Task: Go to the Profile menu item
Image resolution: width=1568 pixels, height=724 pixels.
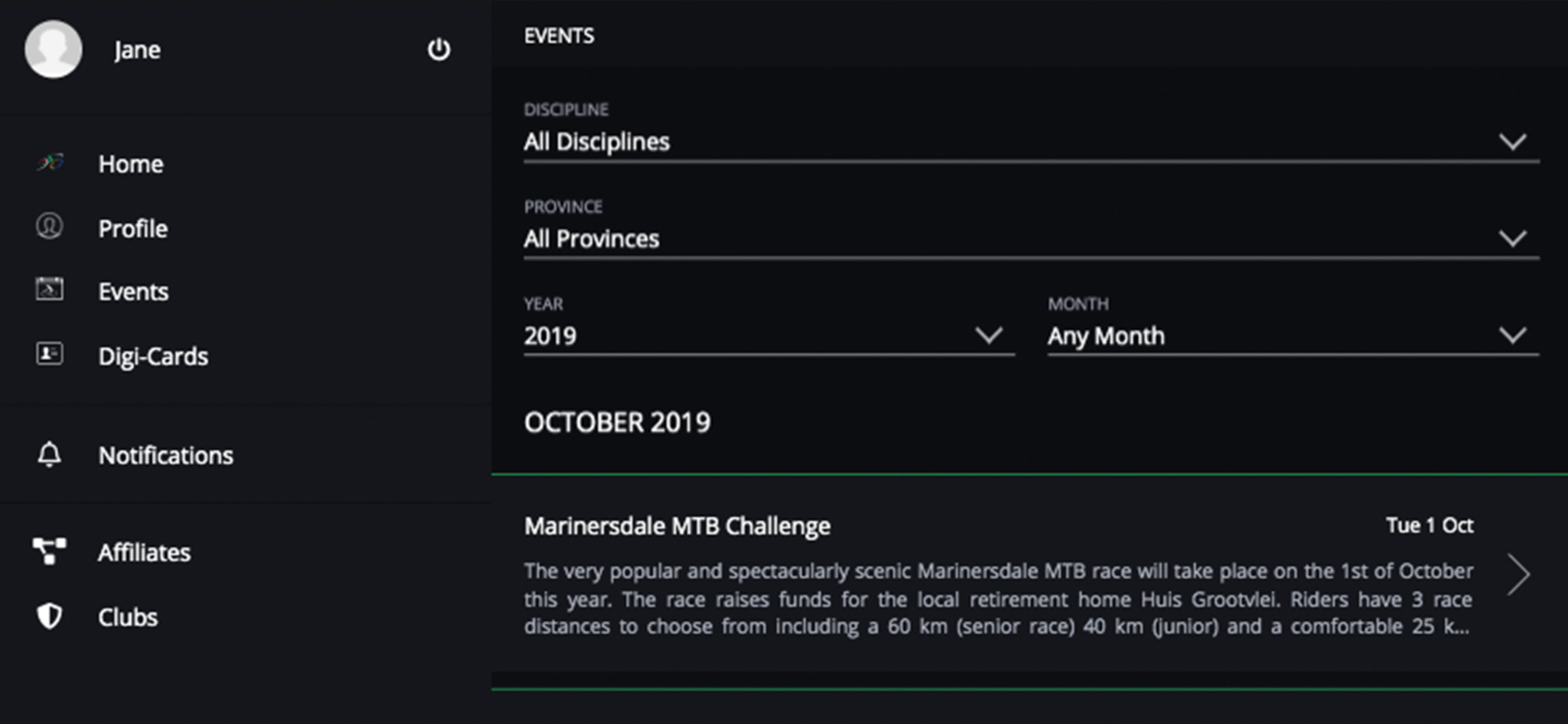Action: click(132, 229)
